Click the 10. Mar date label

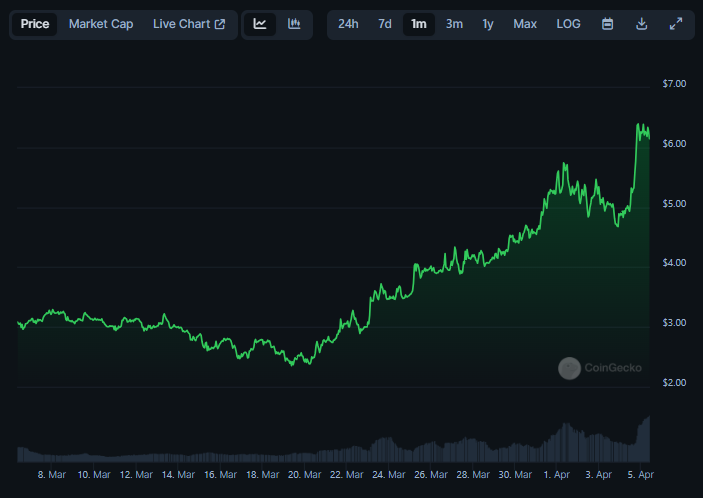point(94,475)
